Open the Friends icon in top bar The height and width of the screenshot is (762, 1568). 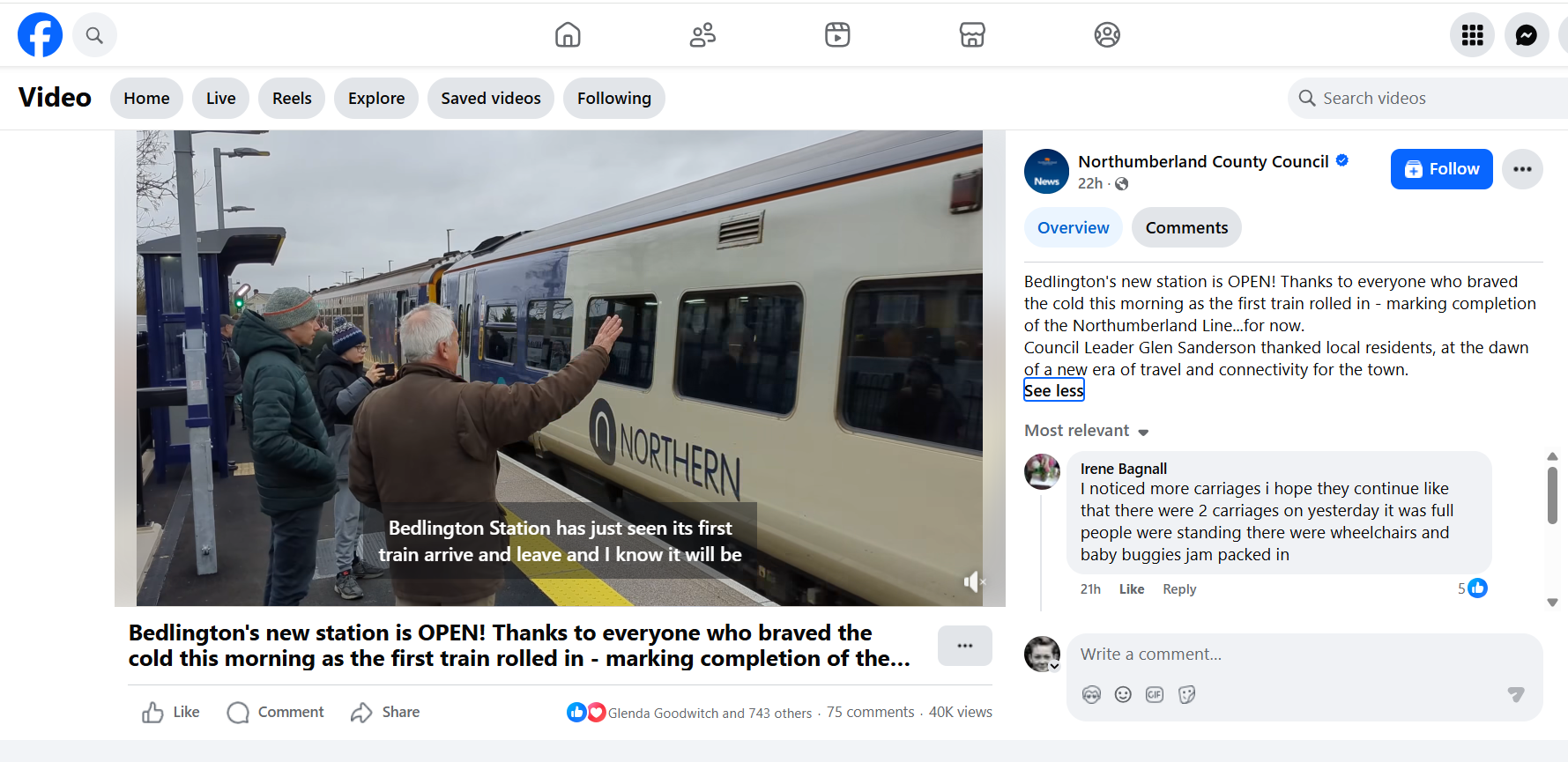coord(702,35)
